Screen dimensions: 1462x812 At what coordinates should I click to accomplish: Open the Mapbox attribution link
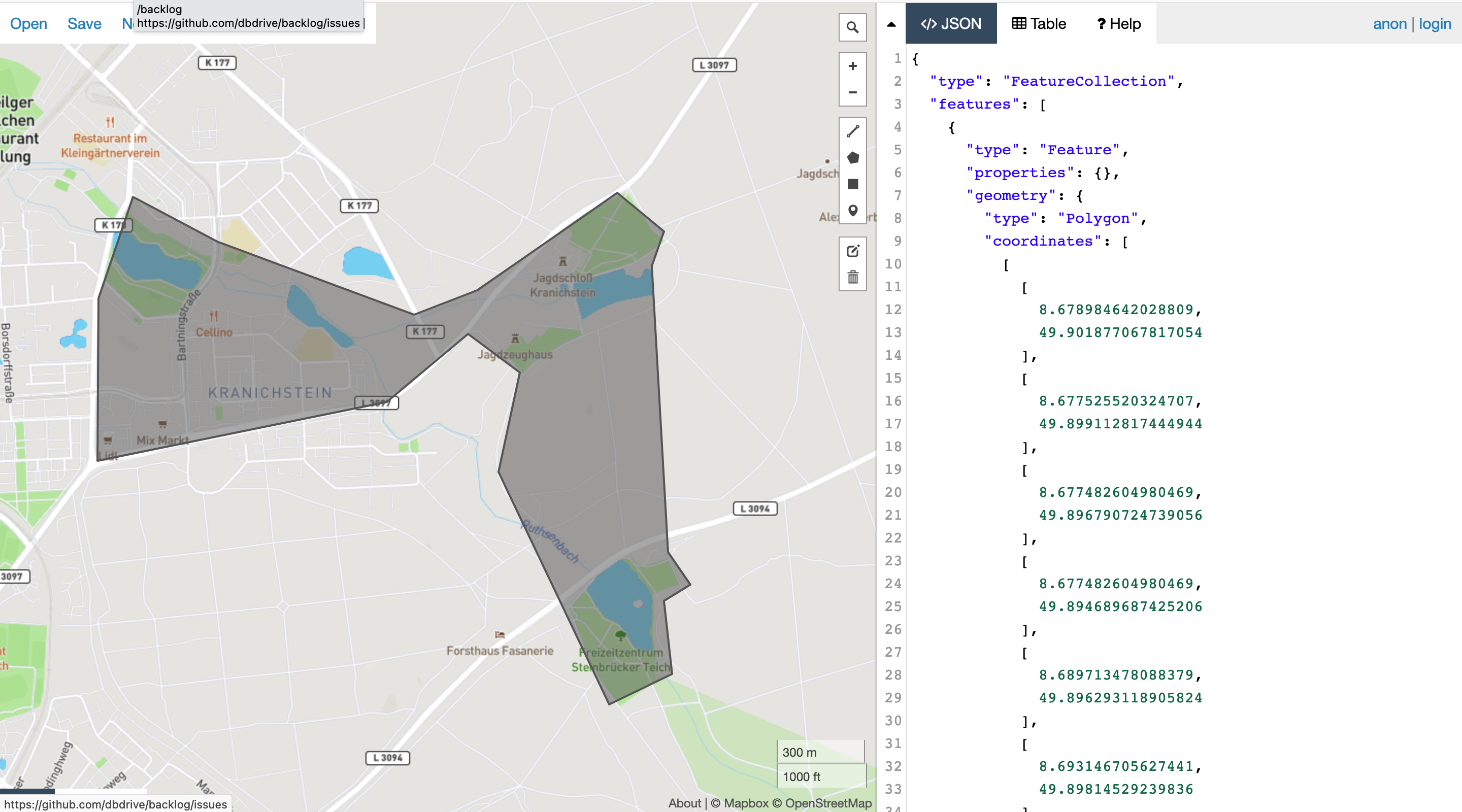click(x=740, y=803)
